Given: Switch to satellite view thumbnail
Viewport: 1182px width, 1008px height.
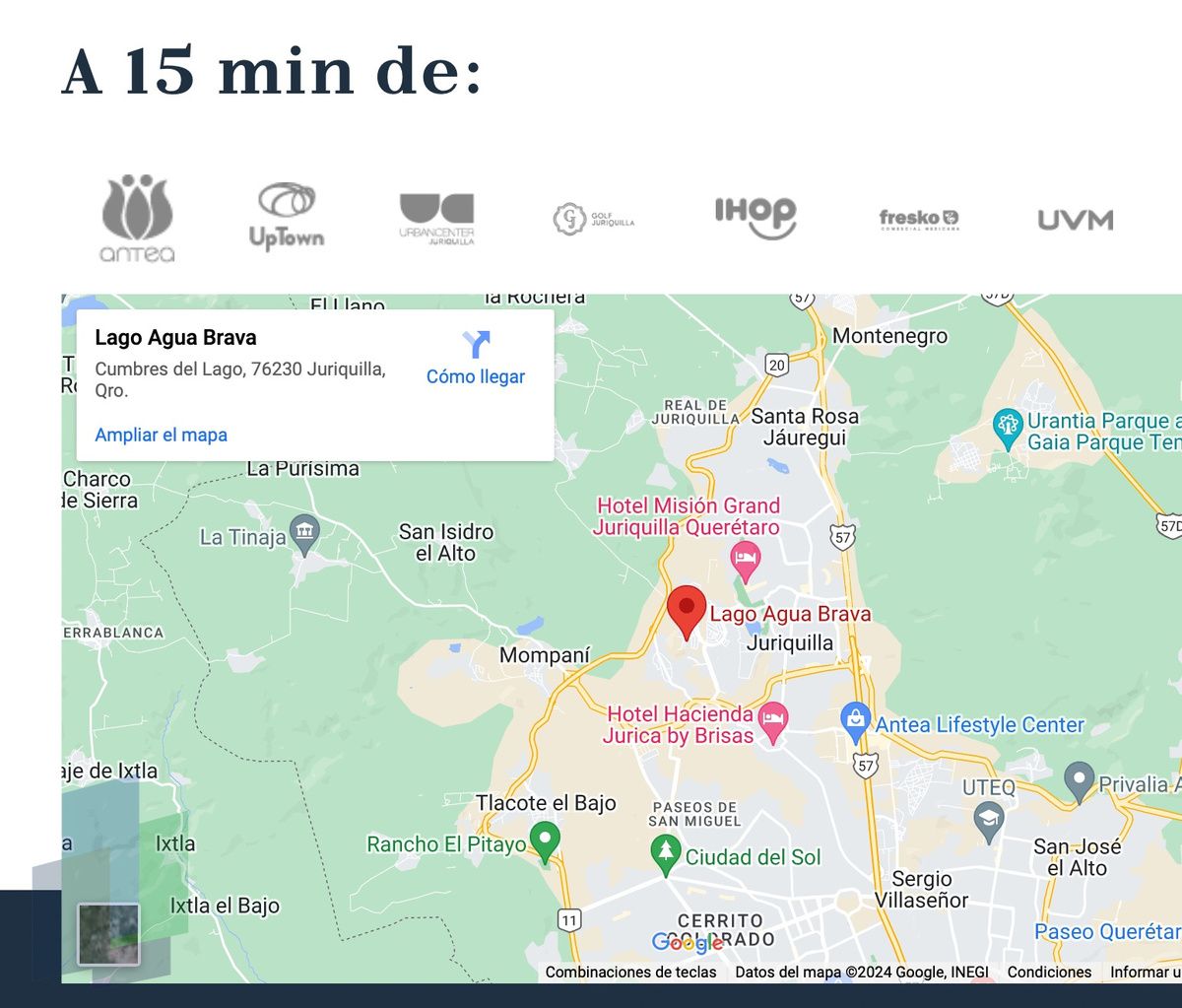Looking at the screenshot, I should click(x=108, y=934).
